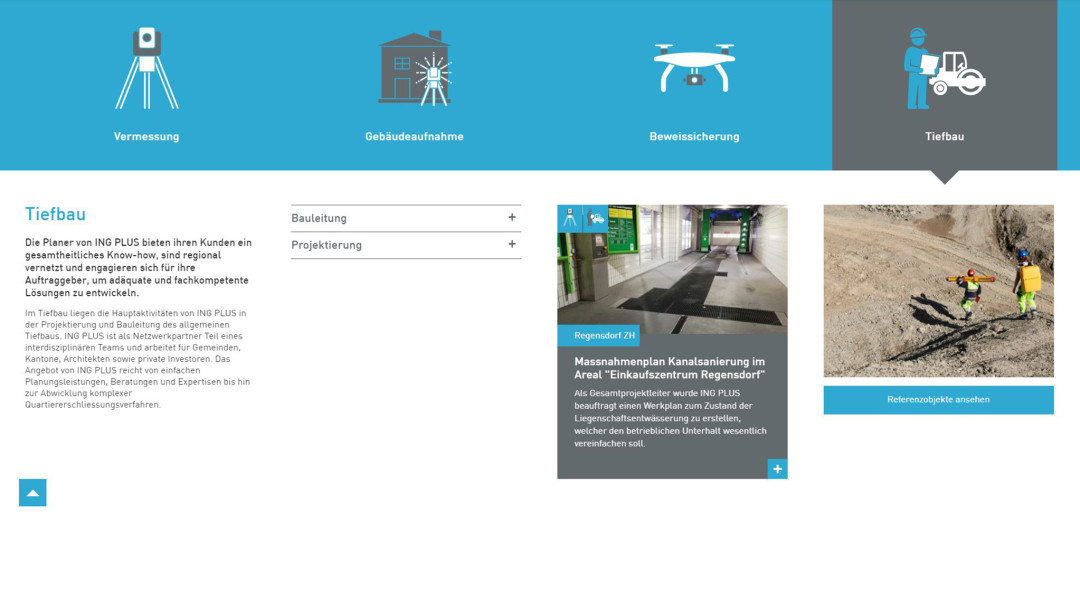Click the Tiefbau worker and roller icon
1080x608 pixels.
click(x=944, y=68)
